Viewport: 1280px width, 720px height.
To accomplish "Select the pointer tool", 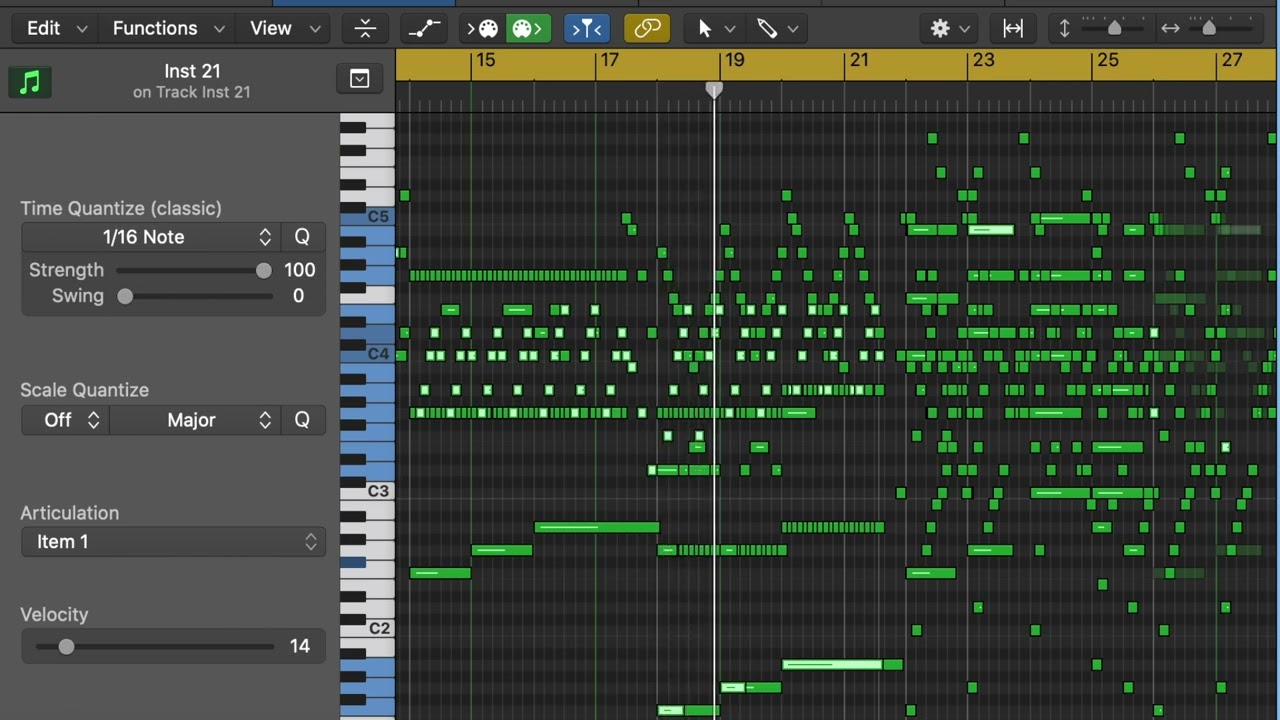I will click(705, 28).
